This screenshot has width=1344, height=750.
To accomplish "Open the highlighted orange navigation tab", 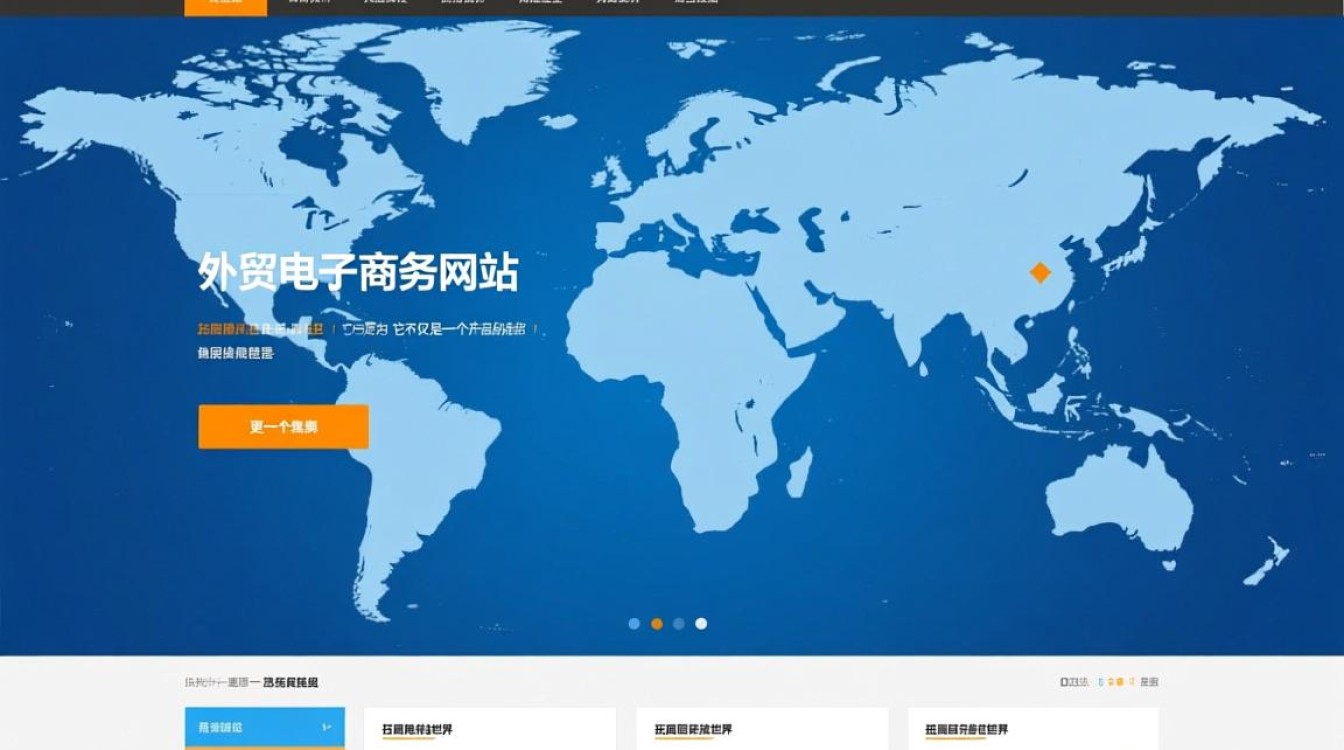I will (226, 5).
